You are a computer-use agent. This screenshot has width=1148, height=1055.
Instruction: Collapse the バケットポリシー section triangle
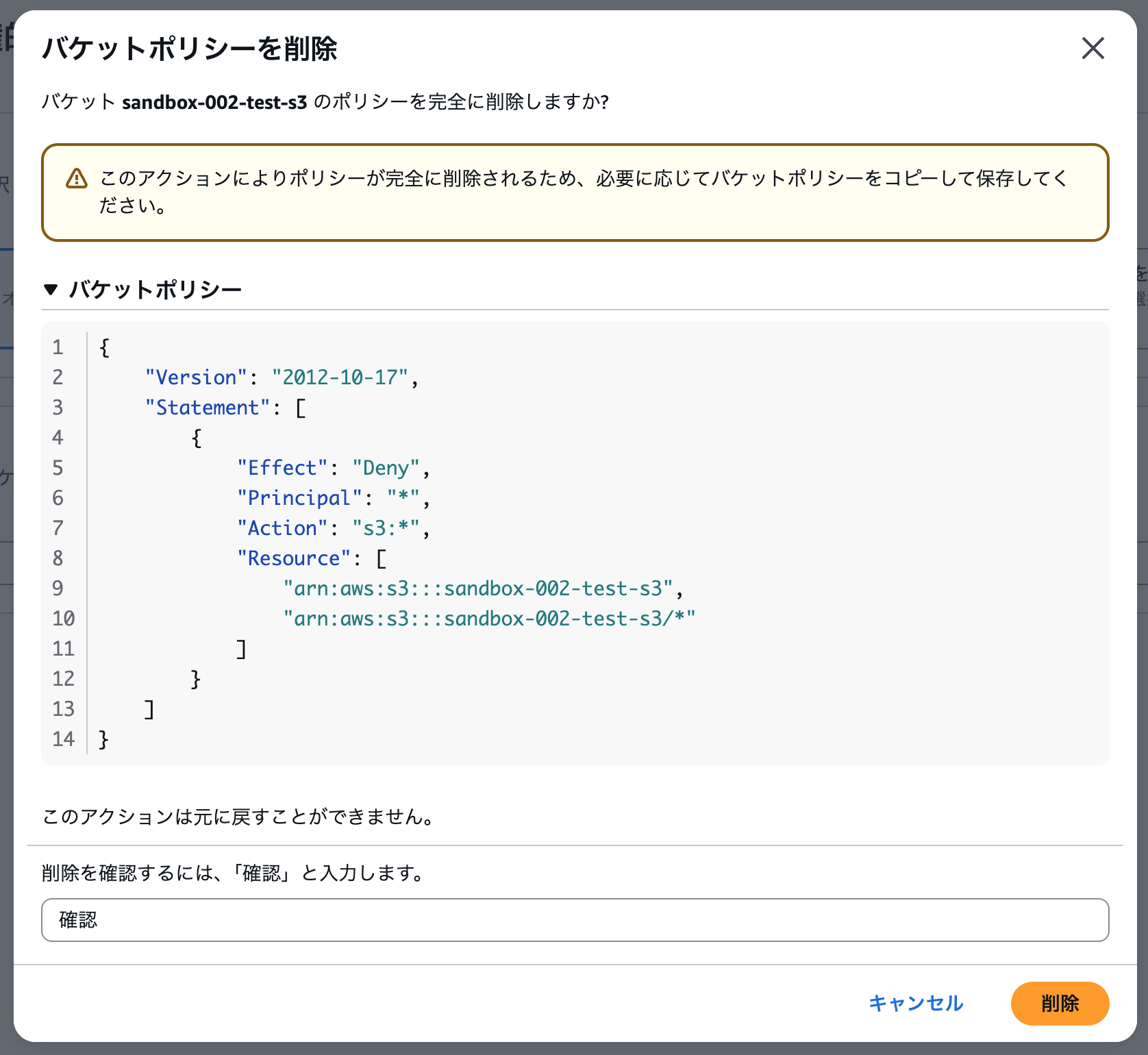click(50, 290)
